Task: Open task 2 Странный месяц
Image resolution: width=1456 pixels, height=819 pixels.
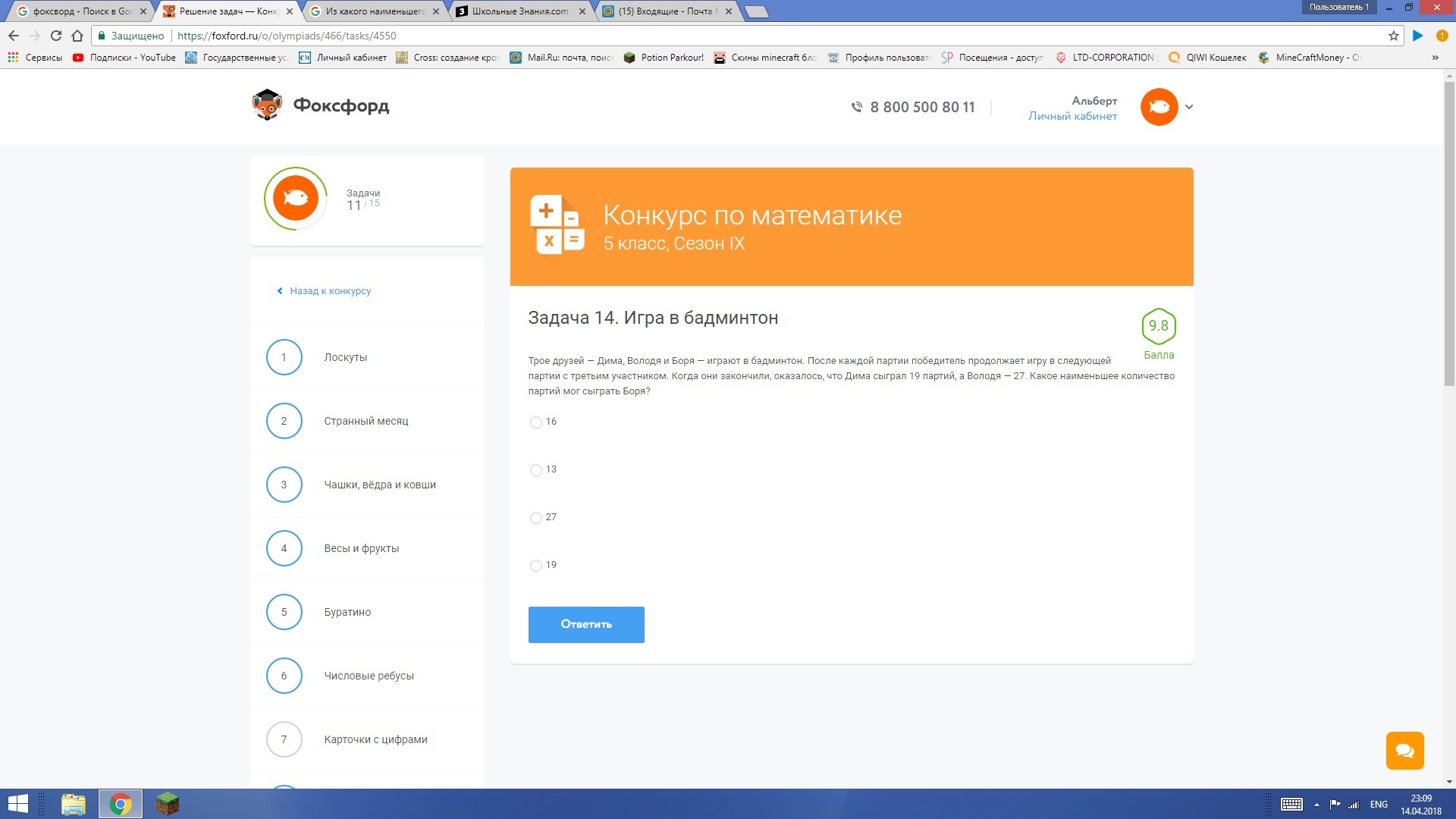Action: (x=367, y=421)
